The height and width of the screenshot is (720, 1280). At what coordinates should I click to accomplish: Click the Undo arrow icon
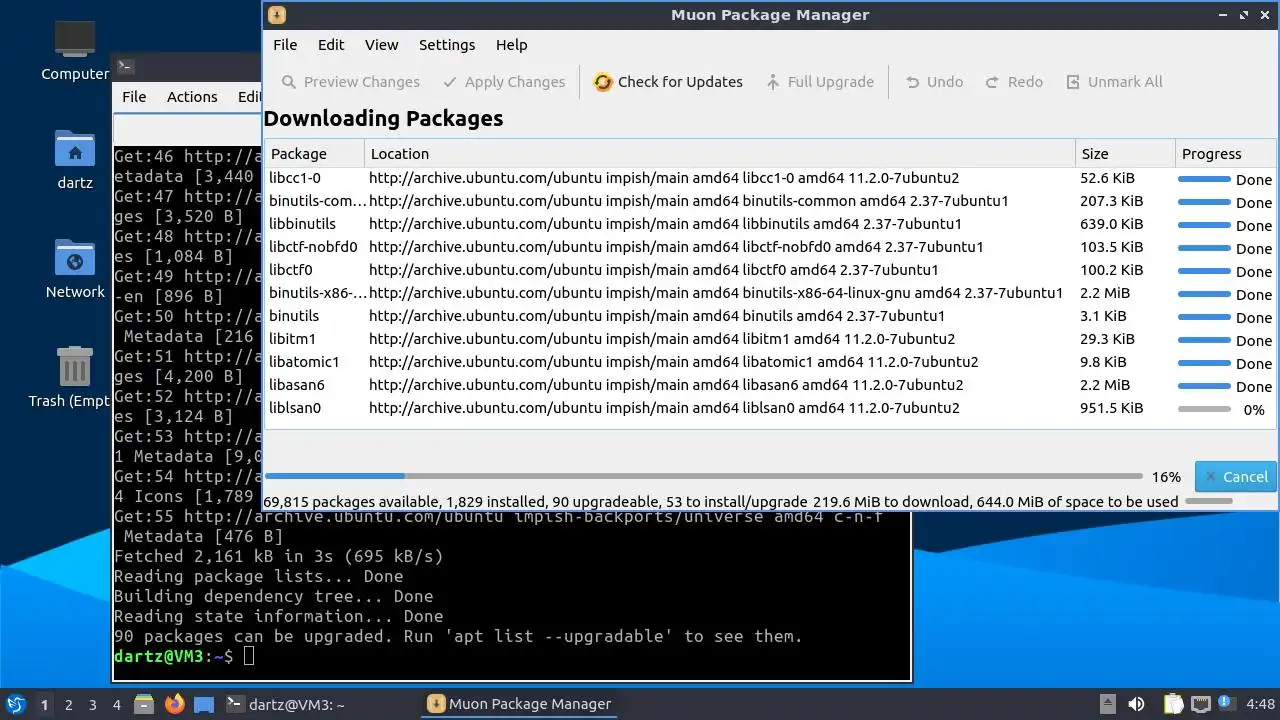pyautogui.click(x=912, y=82)
